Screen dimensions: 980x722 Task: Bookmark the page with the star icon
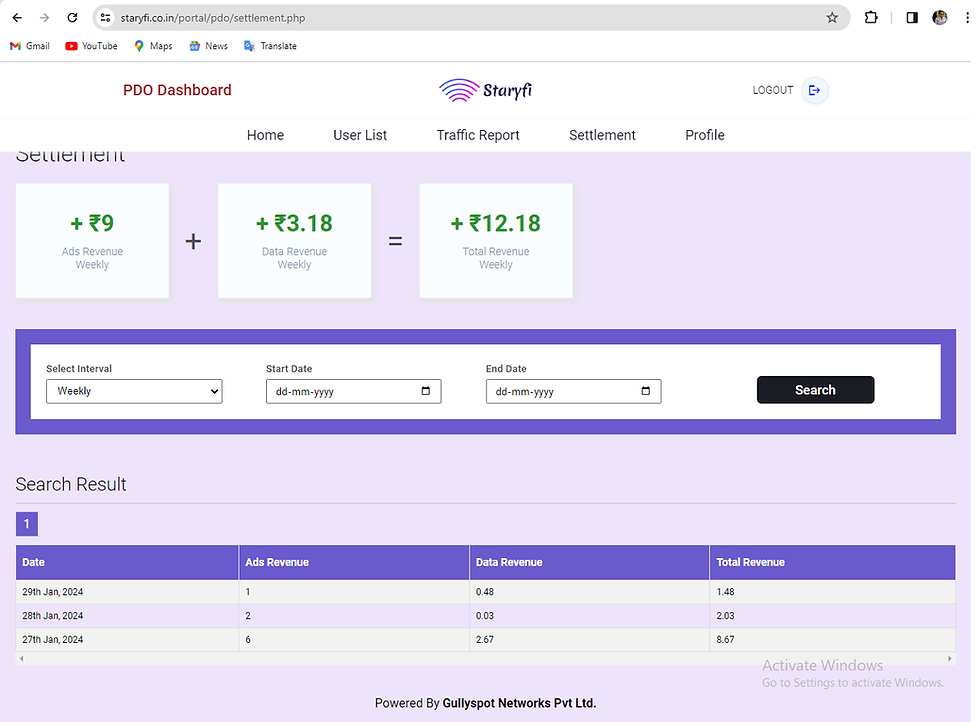(833, 17)
